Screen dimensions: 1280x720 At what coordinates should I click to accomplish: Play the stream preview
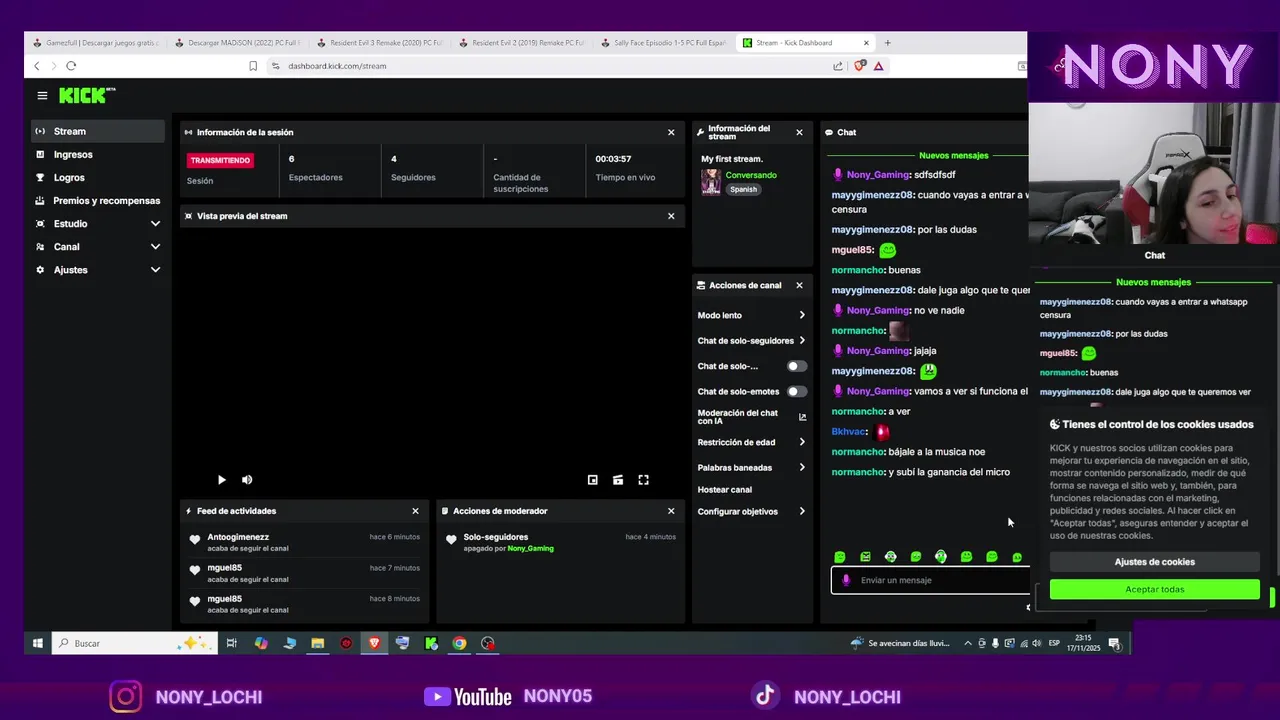pos(221,480)
